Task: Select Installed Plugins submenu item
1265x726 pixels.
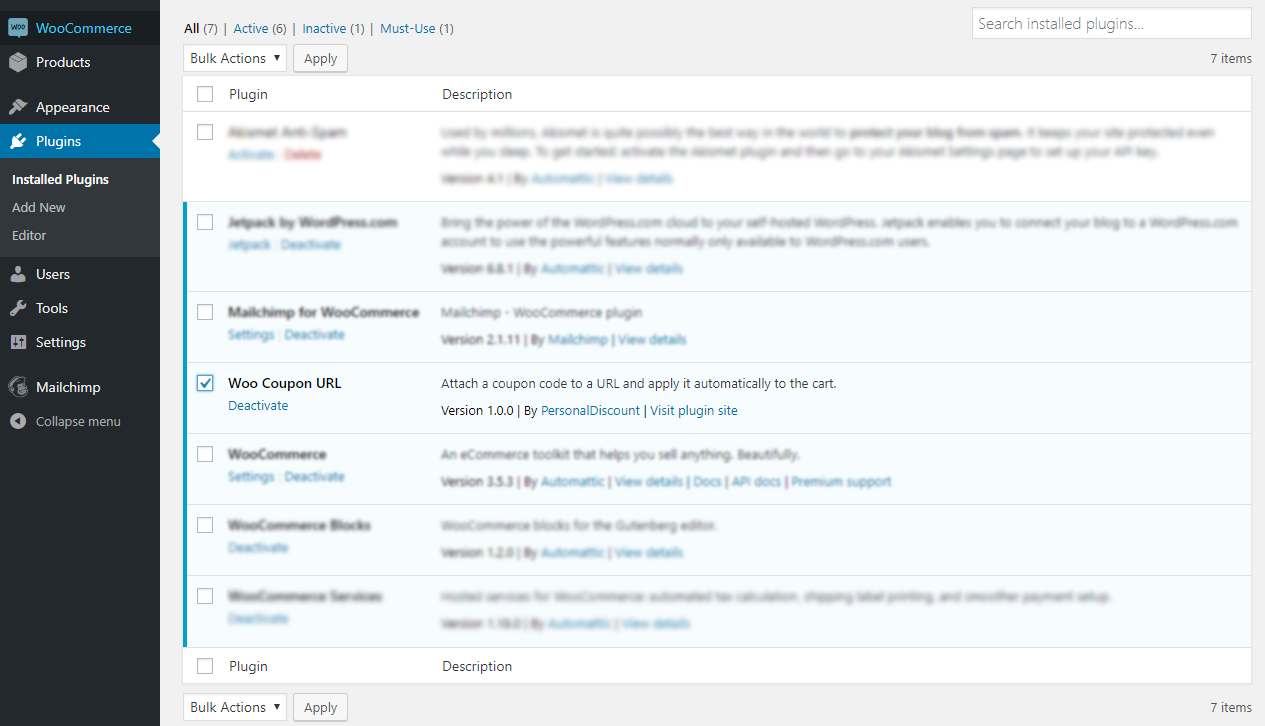Action: pyautogui.click(x=60, y=180)
